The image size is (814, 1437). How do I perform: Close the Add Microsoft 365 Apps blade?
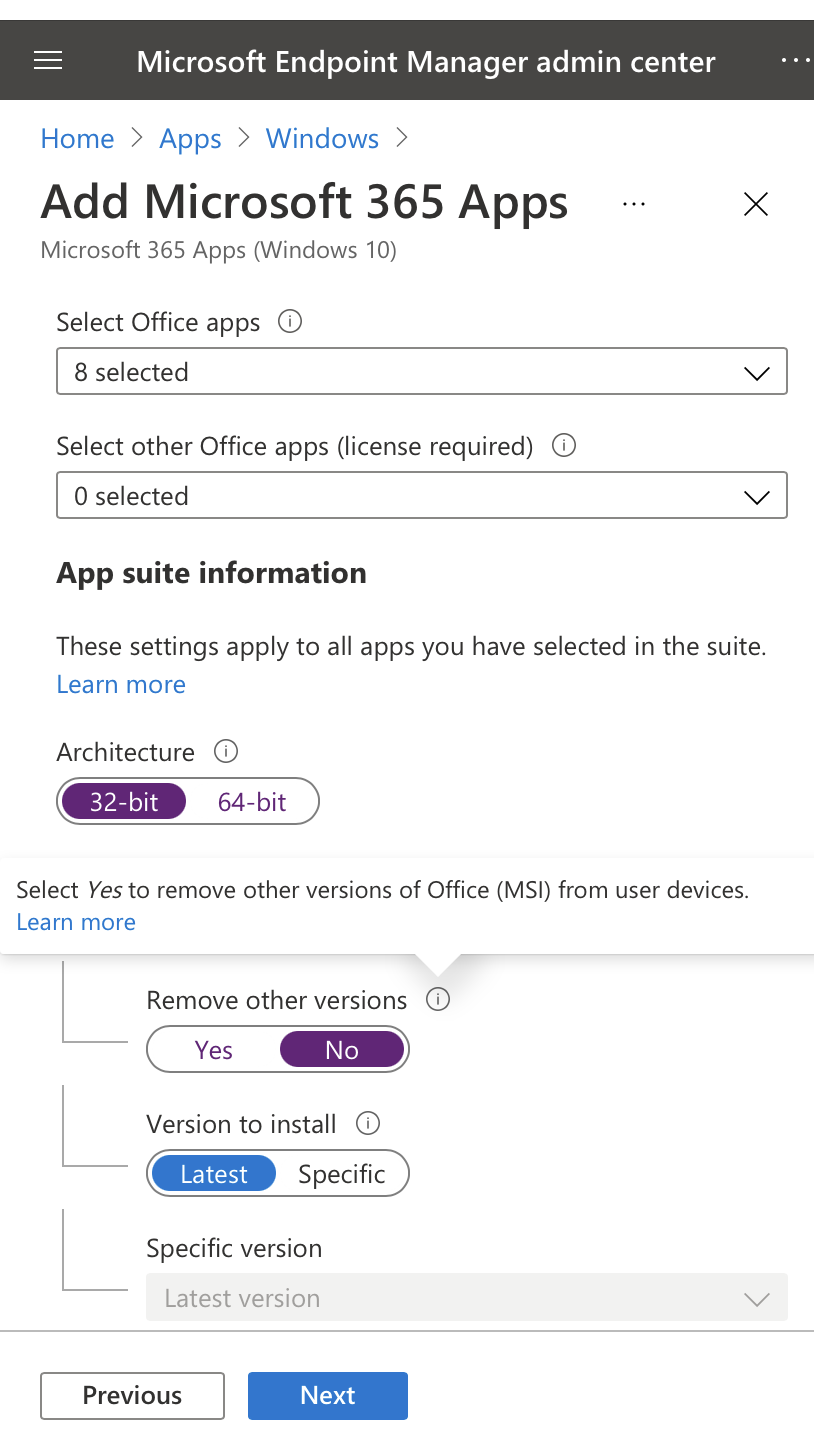coord(755,204)
